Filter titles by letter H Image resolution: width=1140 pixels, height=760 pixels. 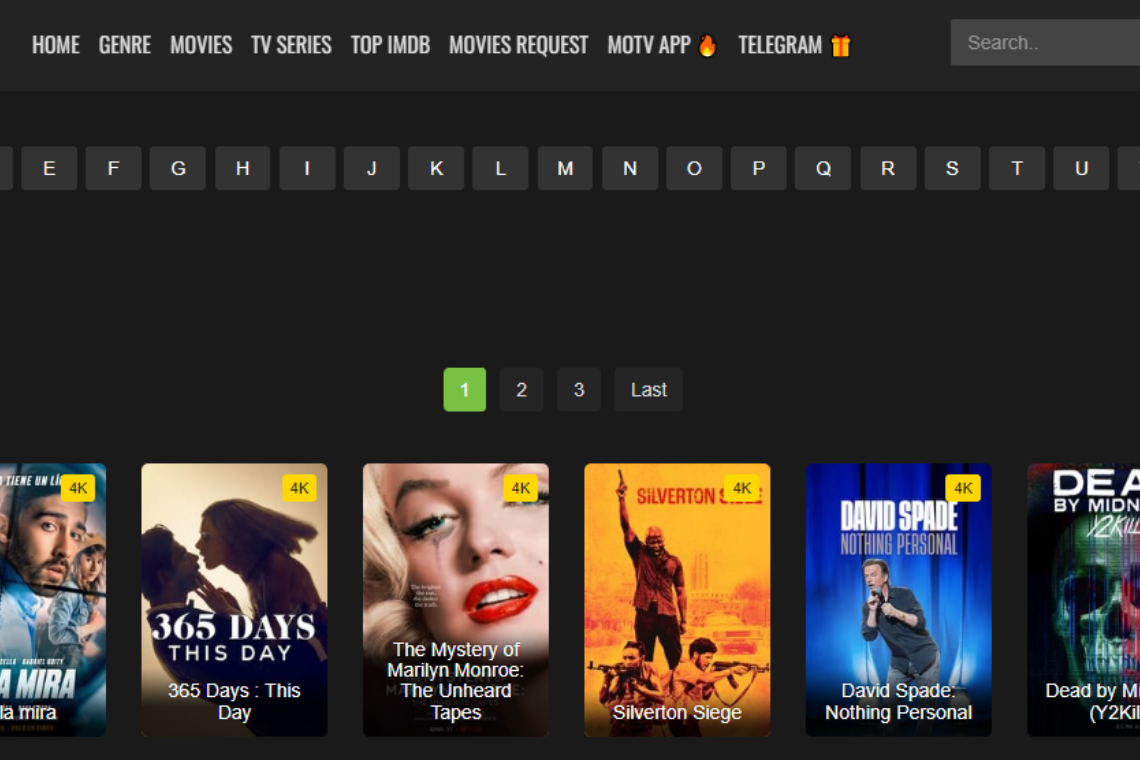tap(243, 168)
